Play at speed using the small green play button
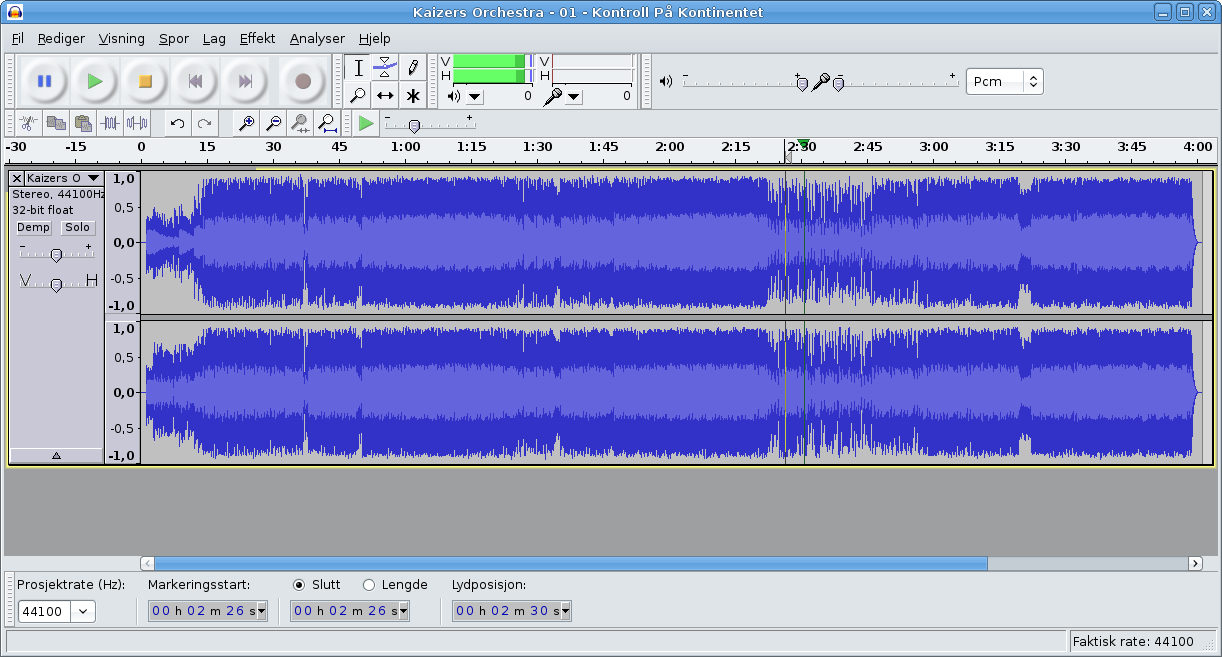Image resolution: width=1222 pixels, height=657 pixels. point(366,123)
